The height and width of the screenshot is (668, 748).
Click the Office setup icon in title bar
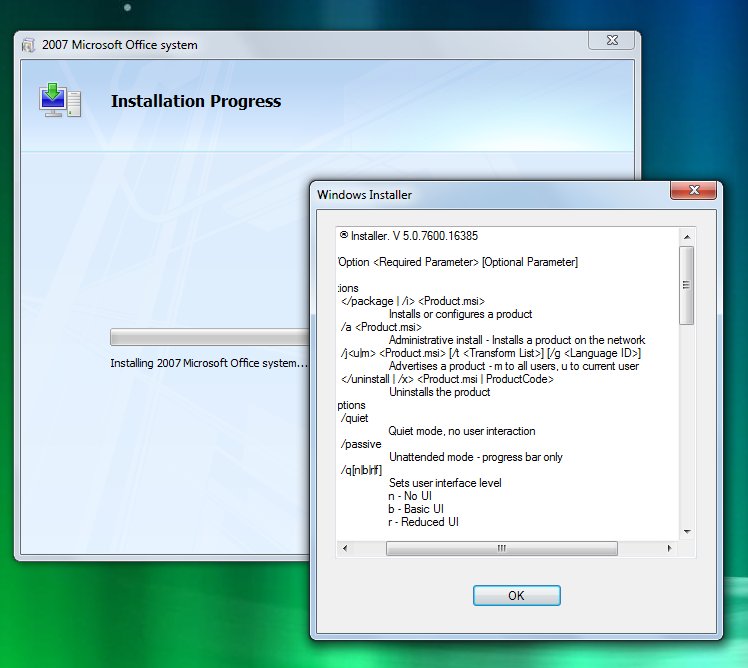[x=27, y=45]
